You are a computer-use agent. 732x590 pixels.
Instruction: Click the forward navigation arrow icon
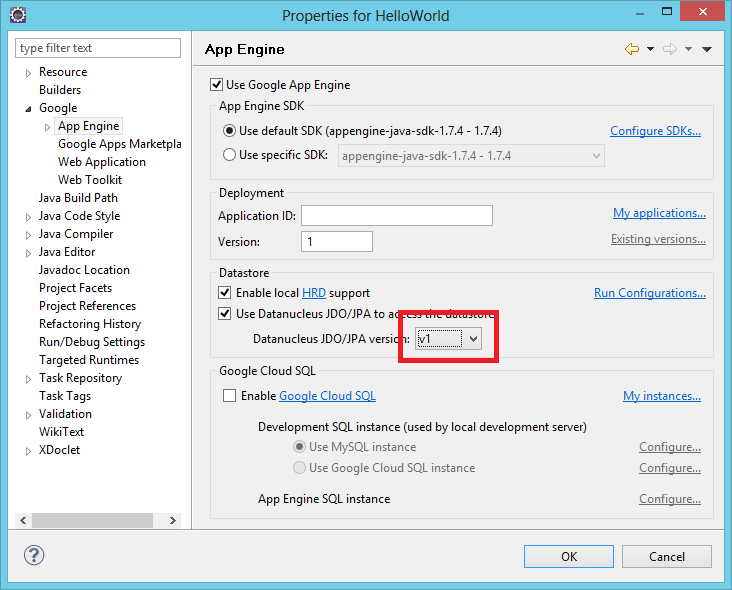670,49
